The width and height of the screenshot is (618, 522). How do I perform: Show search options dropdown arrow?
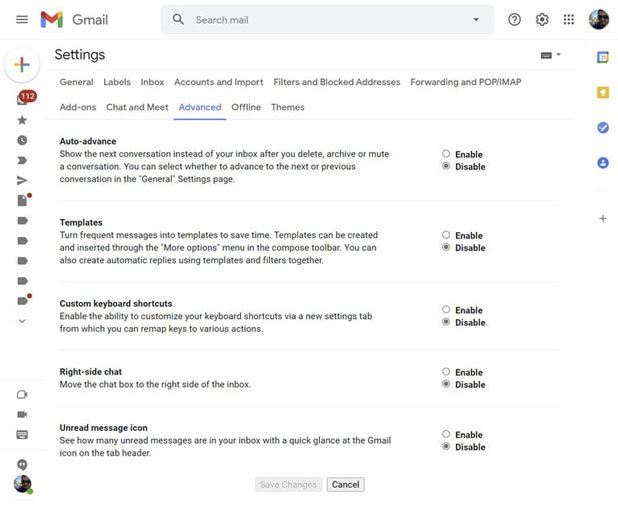click(x=475, y=20)
